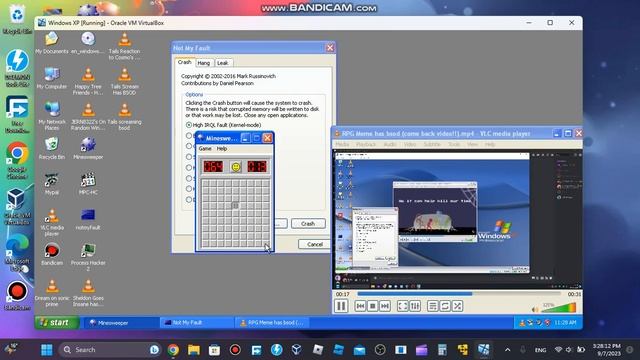Switch to RPG Meme video taskbar button

273,323
